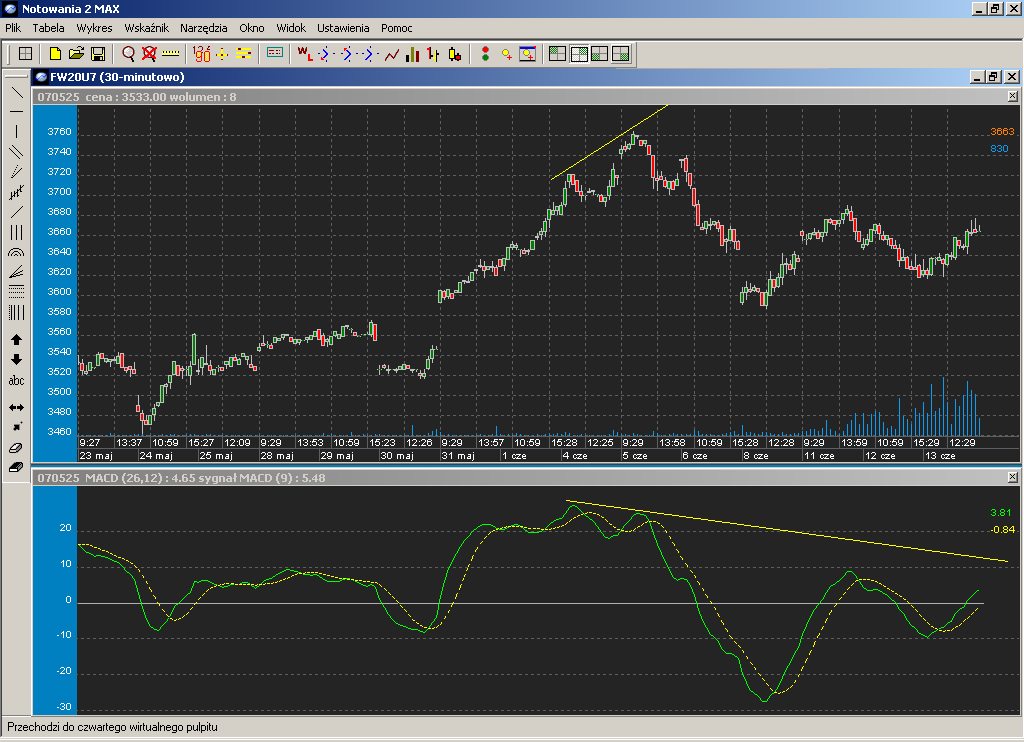Select the eraser tool in left sidebar

coord(16,448)
